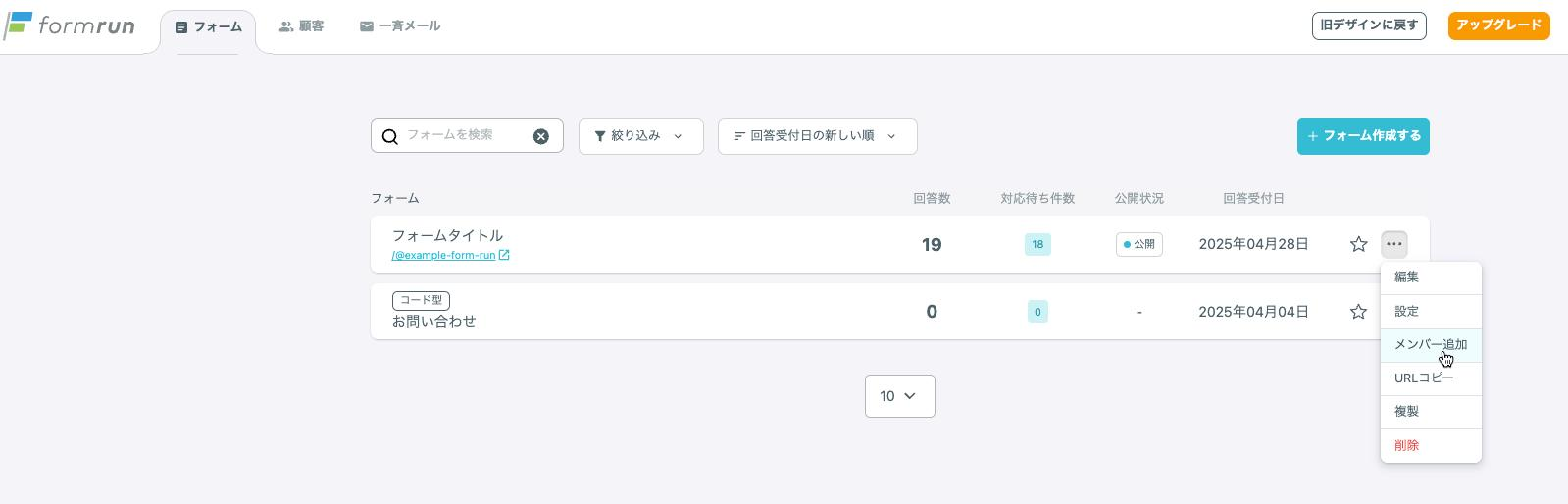1568x504 pixels.
Task: Click the アップグレード button
Action: click(x=1498, y=25)
